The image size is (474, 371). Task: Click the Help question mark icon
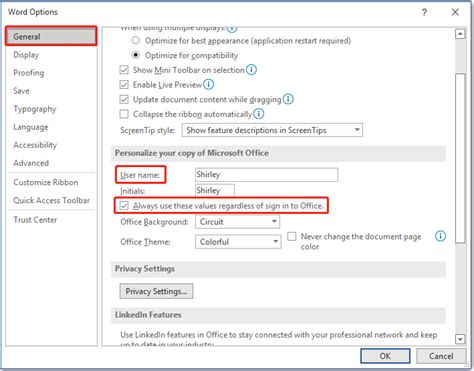click(424, 12)
